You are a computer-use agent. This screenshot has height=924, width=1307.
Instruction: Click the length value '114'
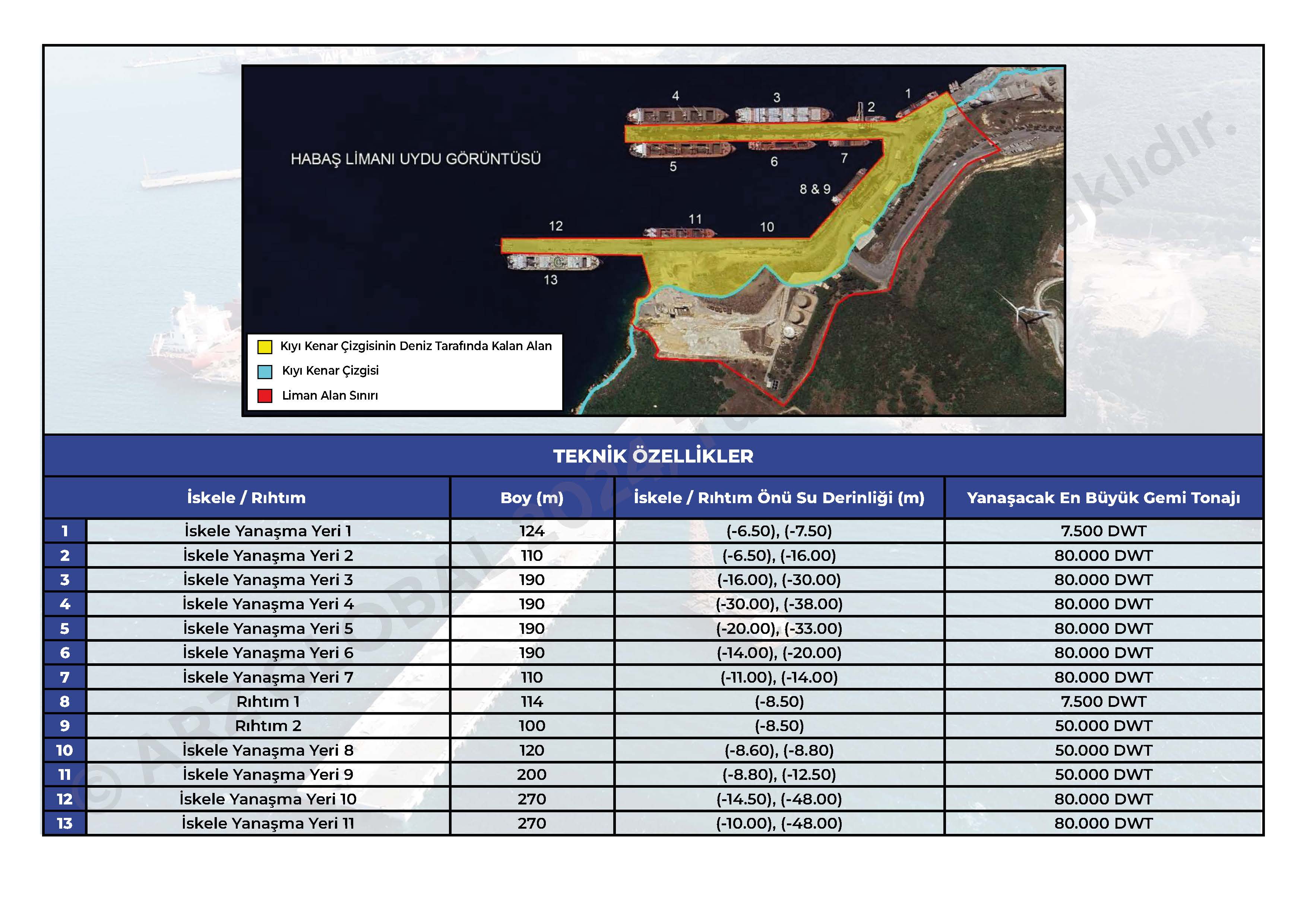[532, 702]
